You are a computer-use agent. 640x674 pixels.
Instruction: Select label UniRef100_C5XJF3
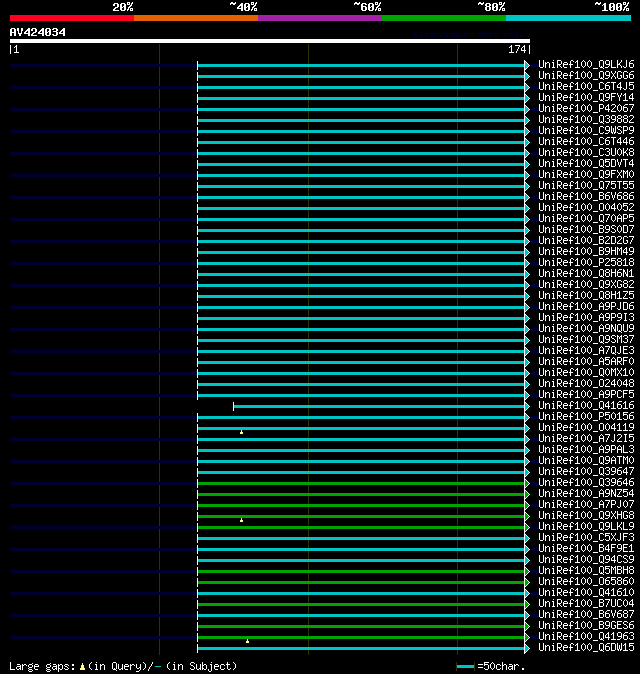tap(586, 538)
